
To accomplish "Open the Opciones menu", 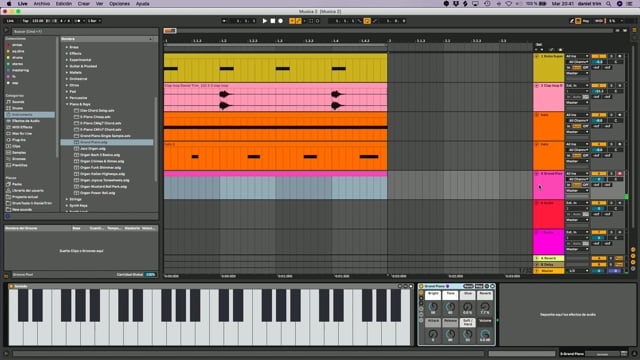I will tap(119, 4).
